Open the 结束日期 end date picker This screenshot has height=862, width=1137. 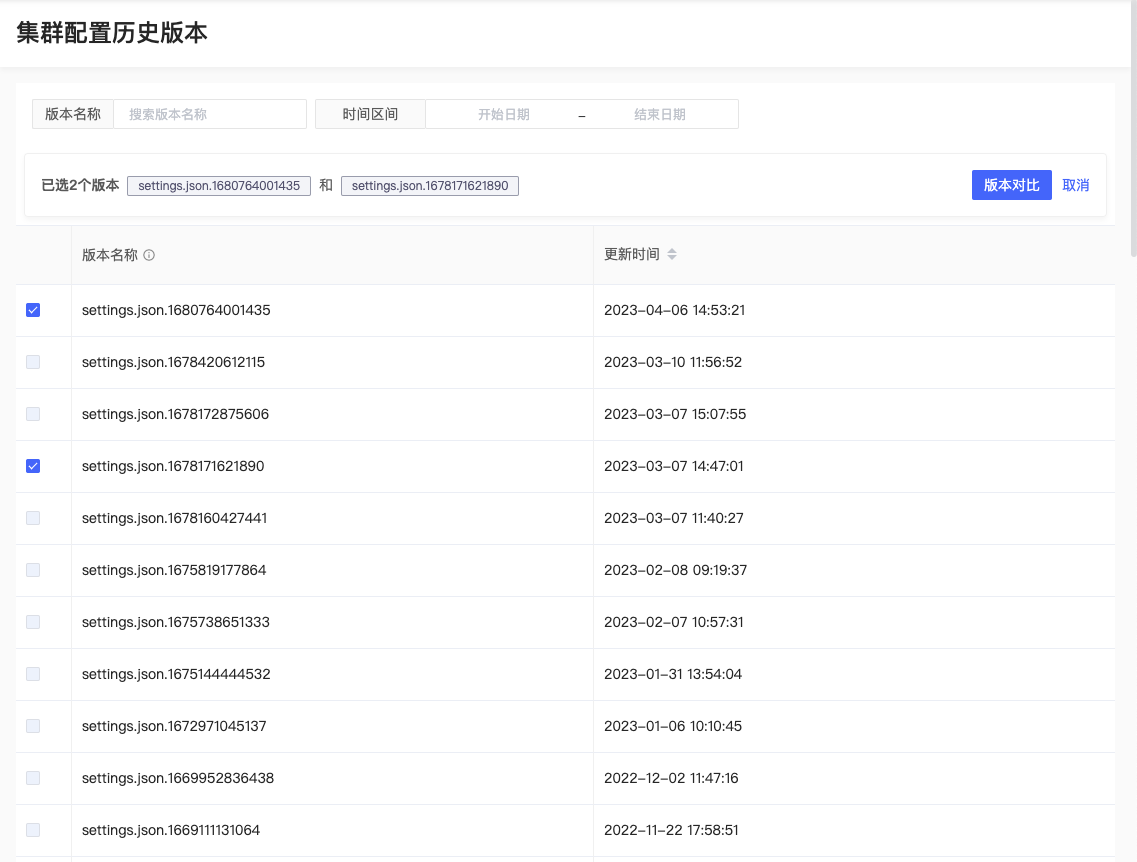660,115
